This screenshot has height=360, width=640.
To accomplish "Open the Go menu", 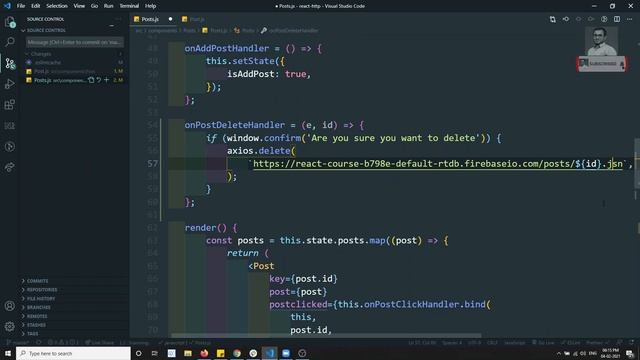I will tap(94, 6).
